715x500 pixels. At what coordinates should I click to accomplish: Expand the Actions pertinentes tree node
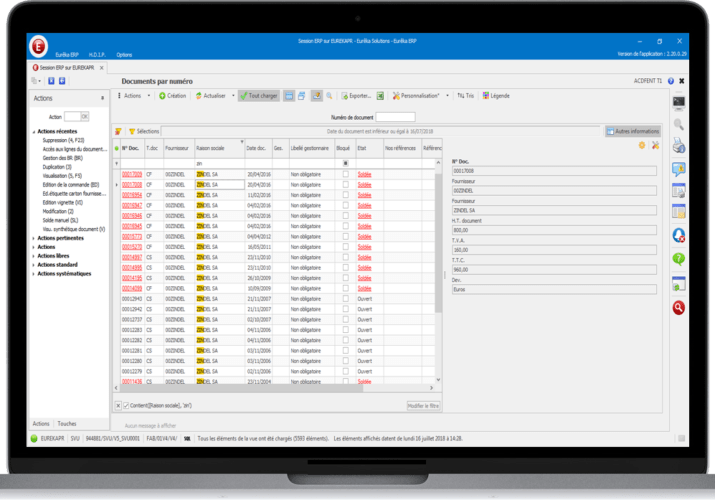tap(33, 238)
